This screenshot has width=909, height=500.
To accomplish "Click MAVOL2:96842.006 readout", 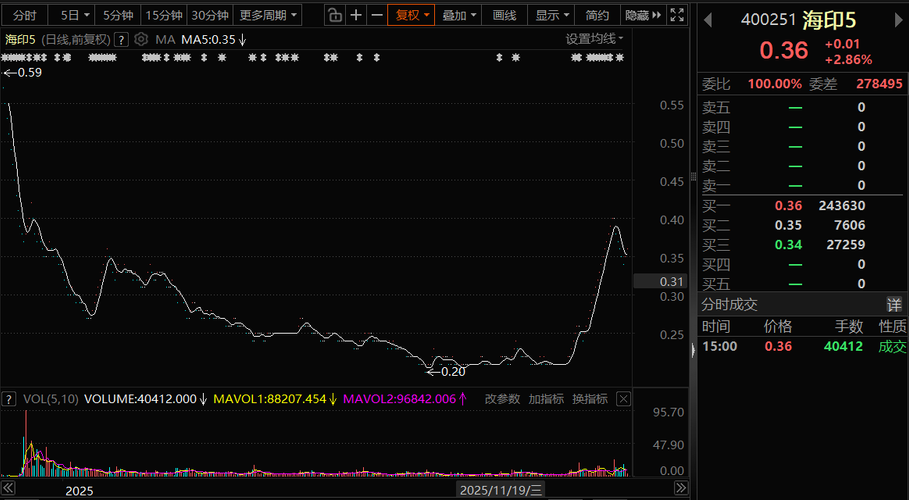I will pyautogui.click(x=405, y=399).
